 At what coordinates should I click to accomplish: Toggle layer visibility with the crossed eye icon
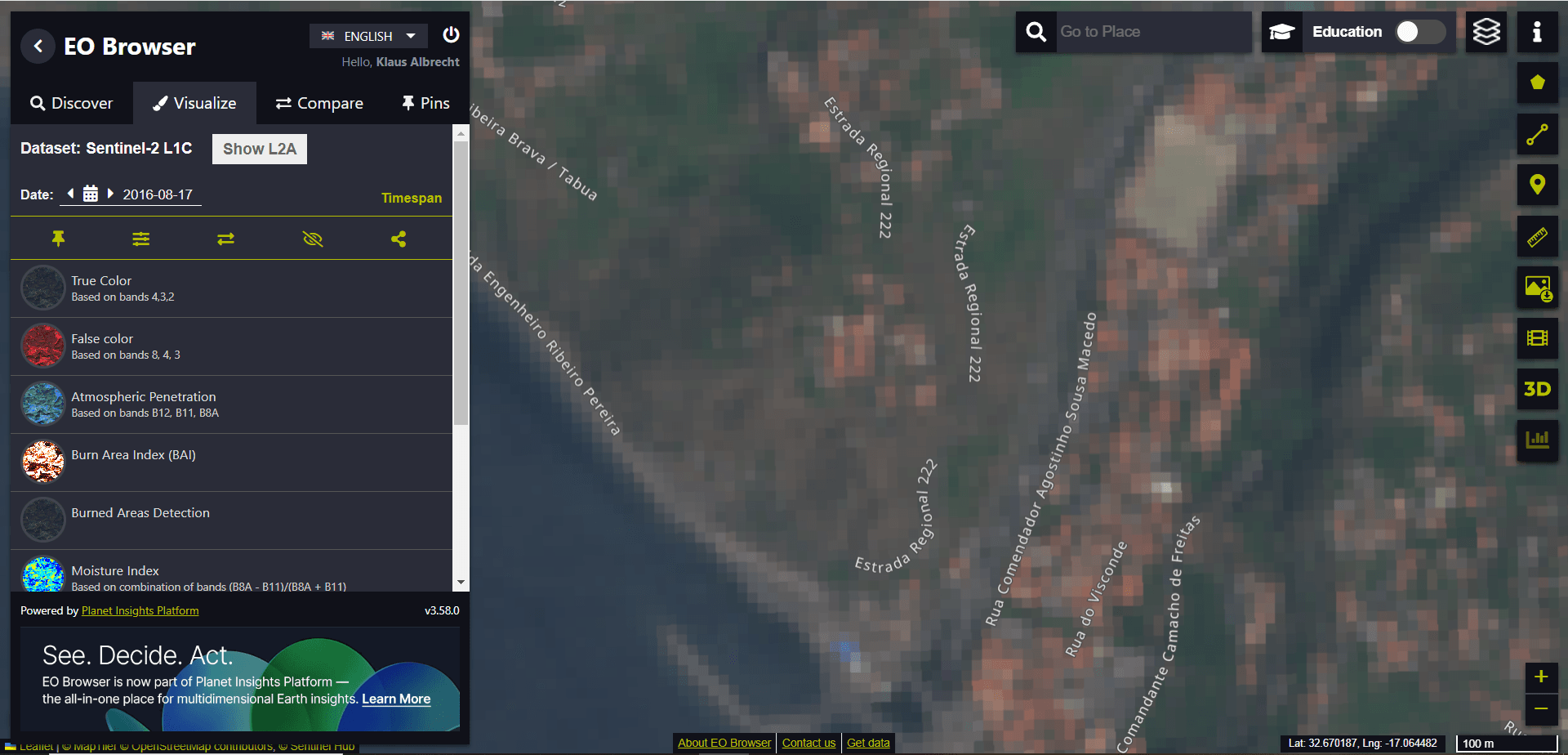tap(313, 239)
